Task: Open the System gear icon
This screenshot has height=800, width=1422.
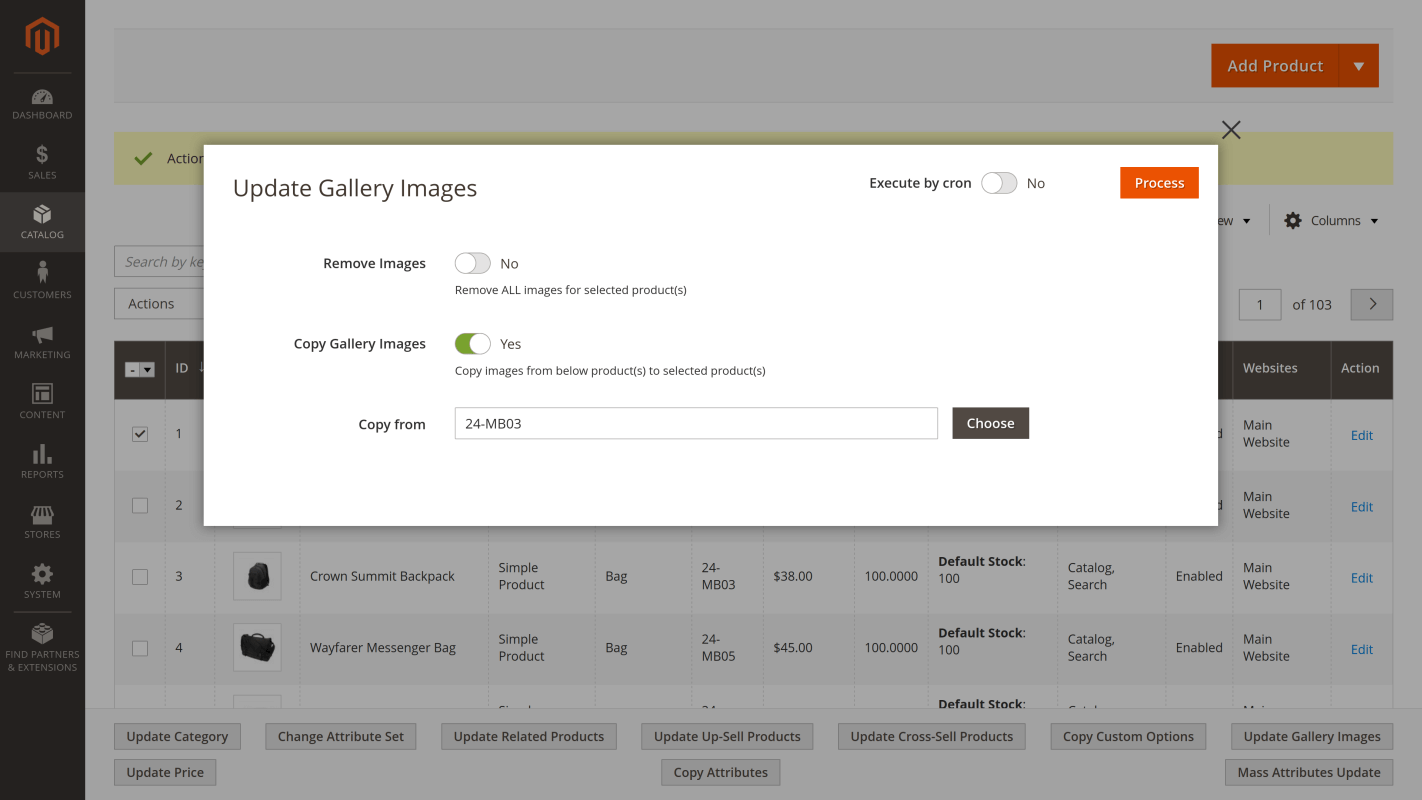Action: (x=42, y=574)
